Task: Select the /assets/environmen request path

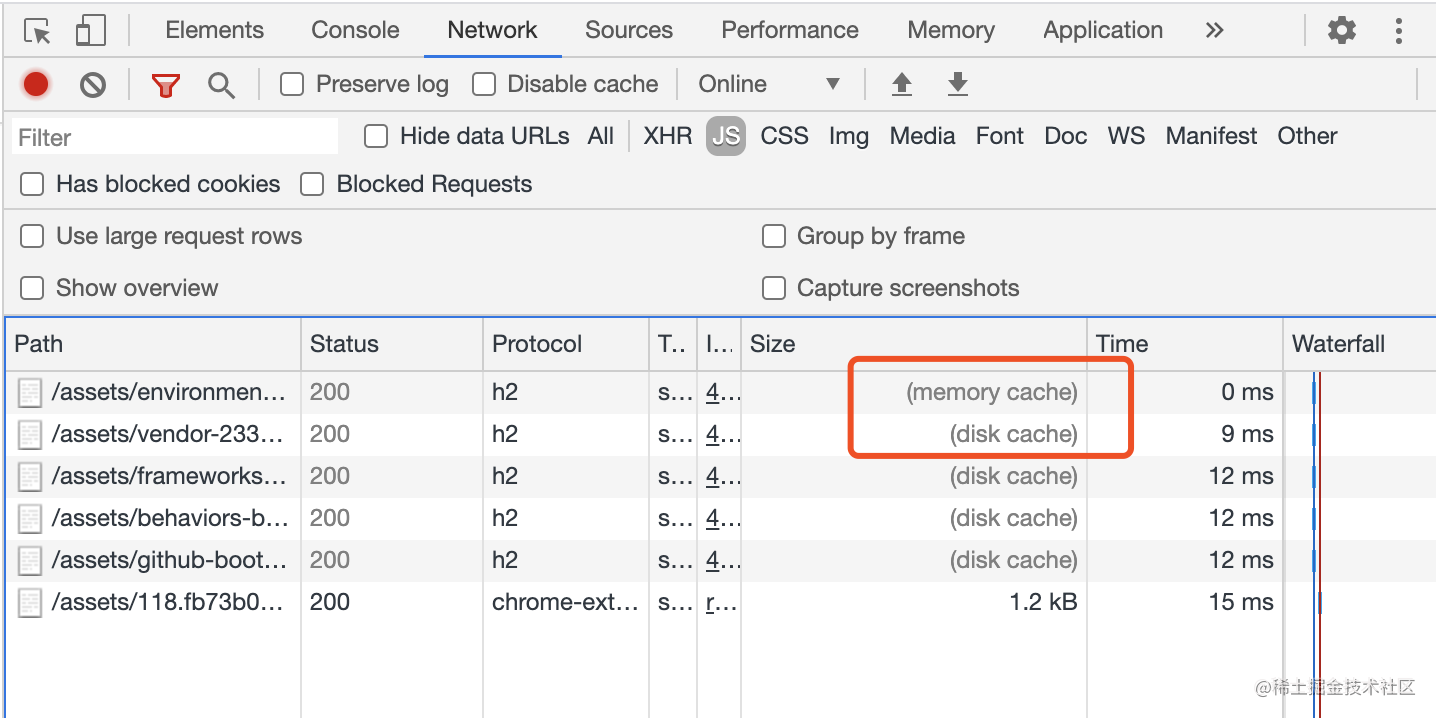Action: click(169, 392)
